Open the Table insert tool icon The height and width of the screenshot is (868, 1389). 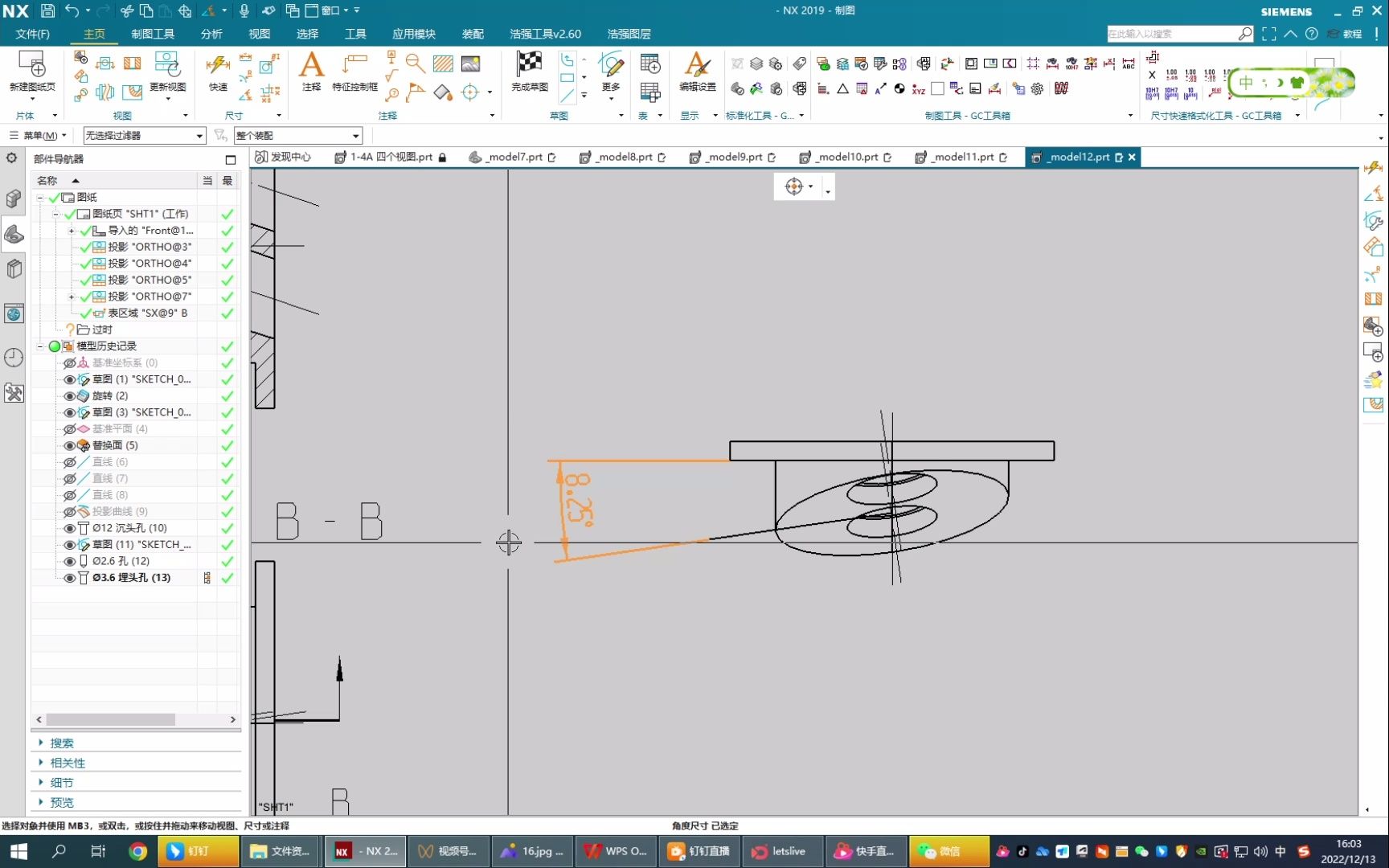click(649, 63)
